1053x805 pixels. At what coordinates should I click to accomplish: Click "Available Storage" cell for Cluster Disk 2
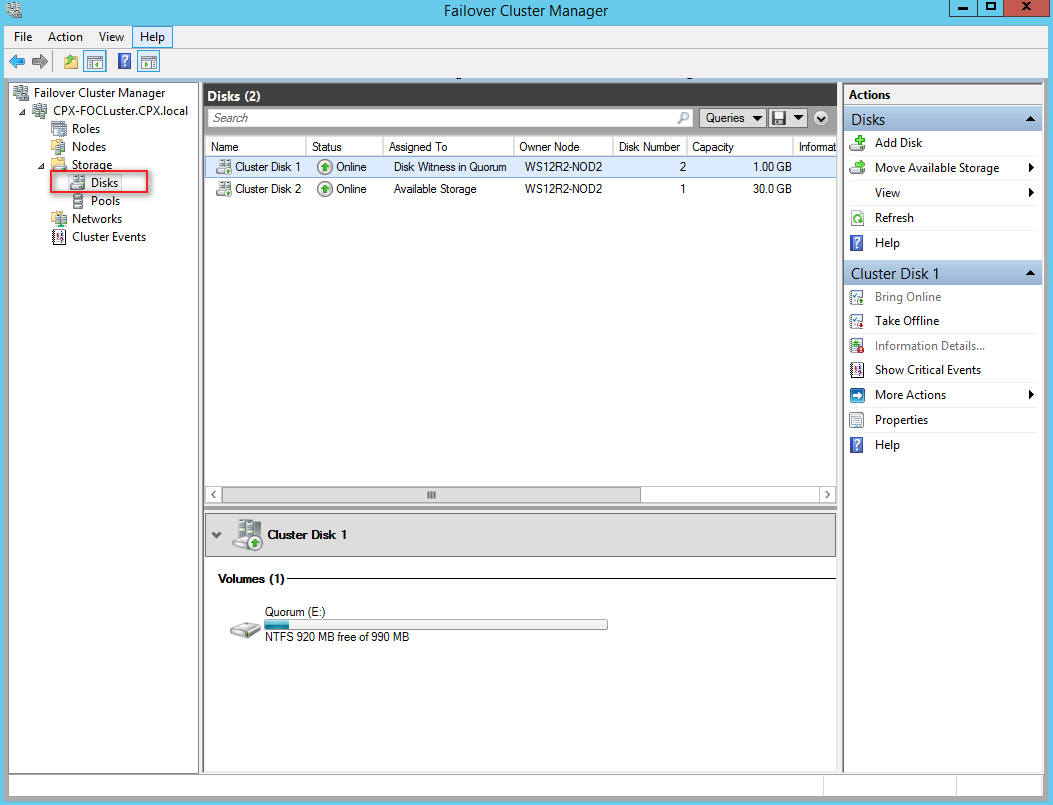pyautogui.click(x=435, y=189)
